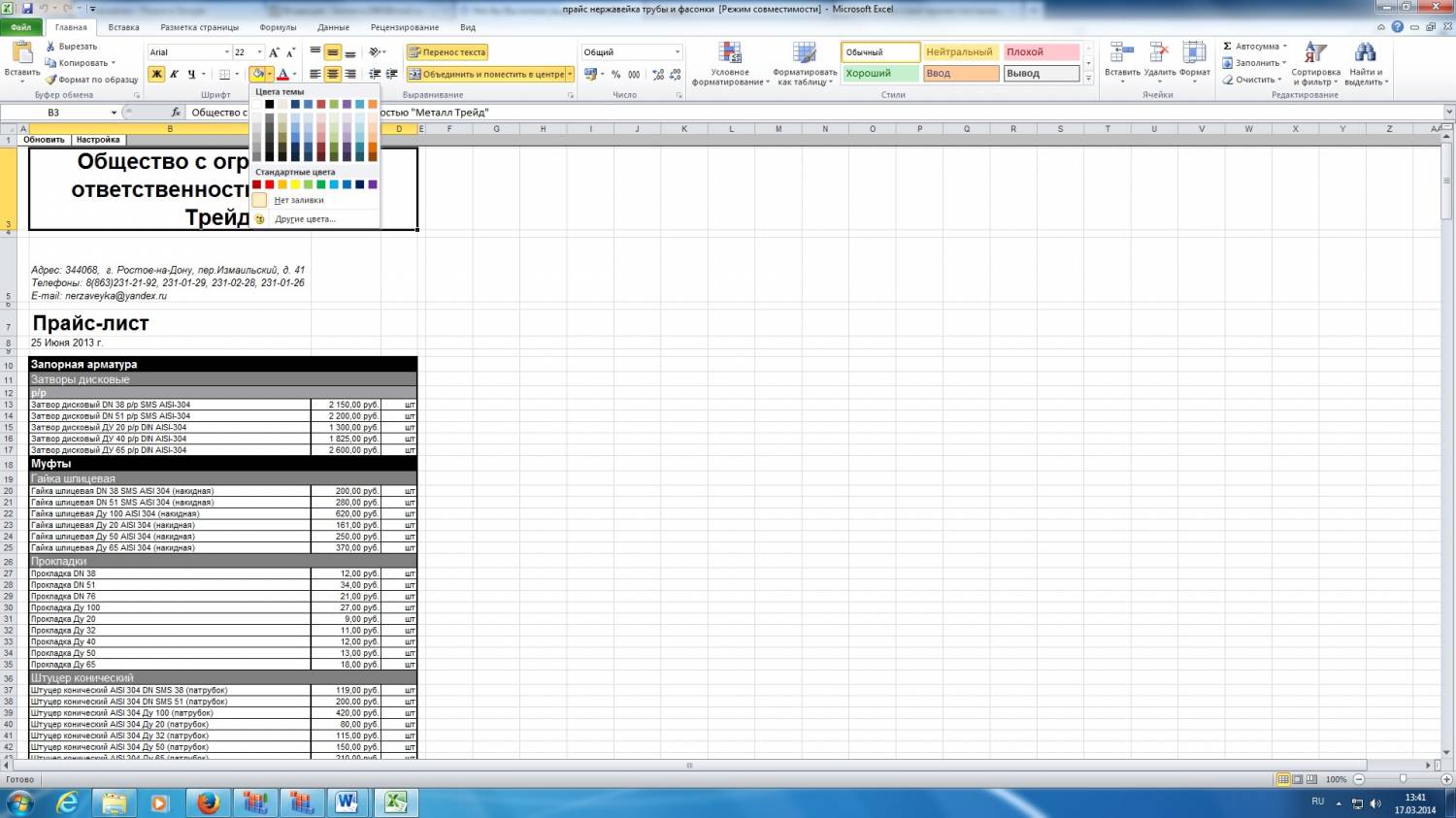Click the AutoSum sigma icon

[1228, 47]
